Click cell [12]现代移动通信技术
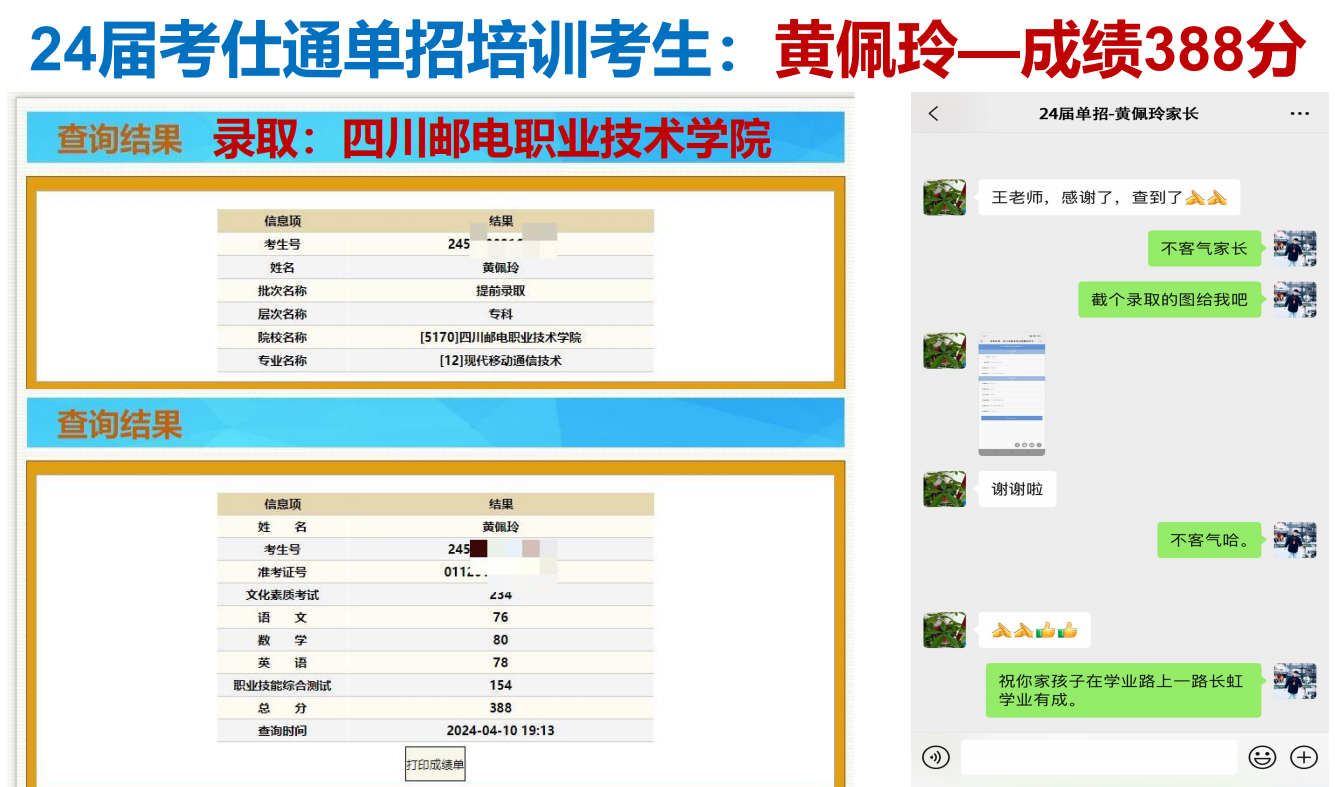The height and width of the screenshot is (787, 1335). (x=500, y=360)
